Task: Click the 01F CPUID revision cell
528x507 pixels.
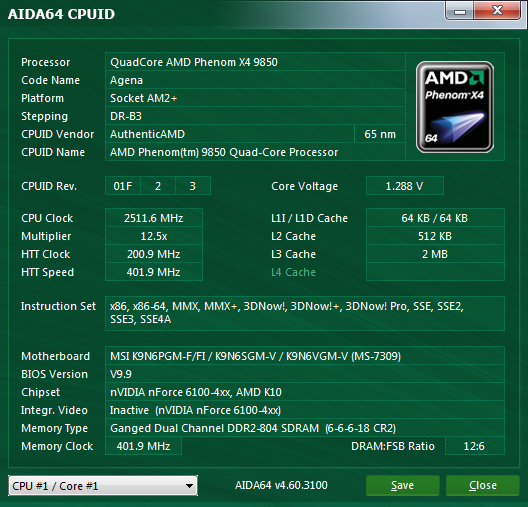Action: point(123,186)
